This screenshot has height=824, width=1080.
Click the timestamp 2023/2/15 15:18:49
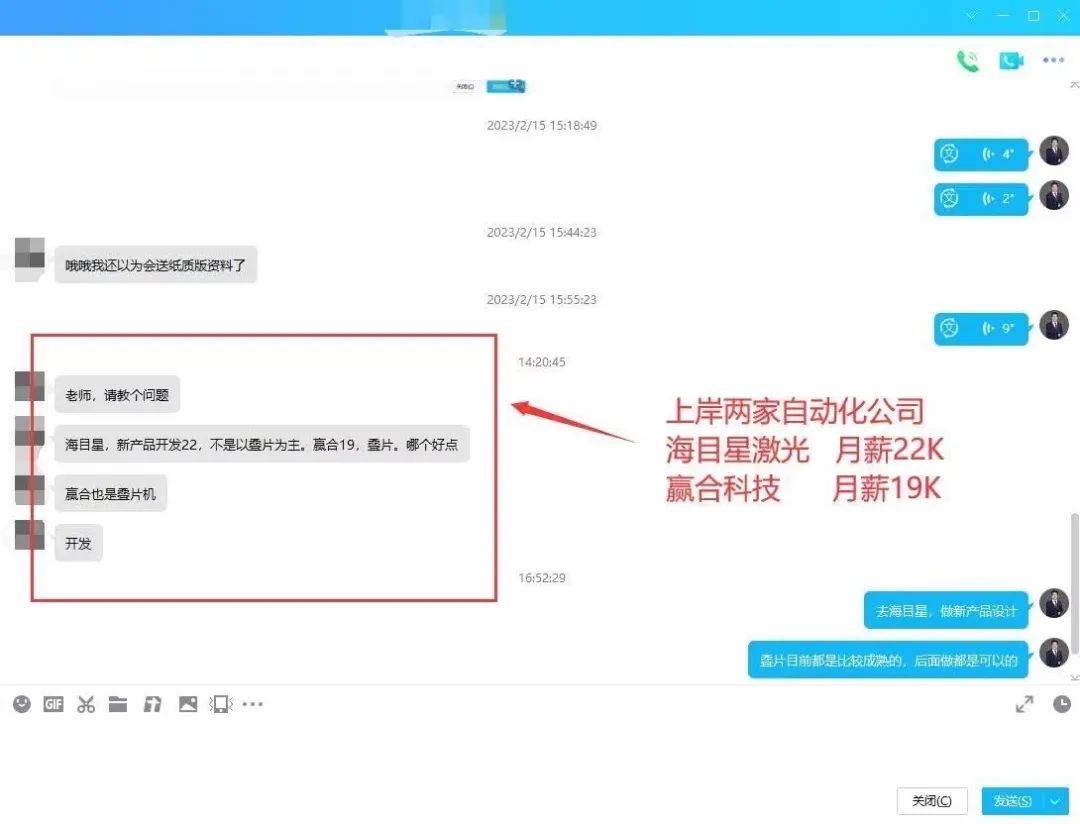(x=541, y=125)
